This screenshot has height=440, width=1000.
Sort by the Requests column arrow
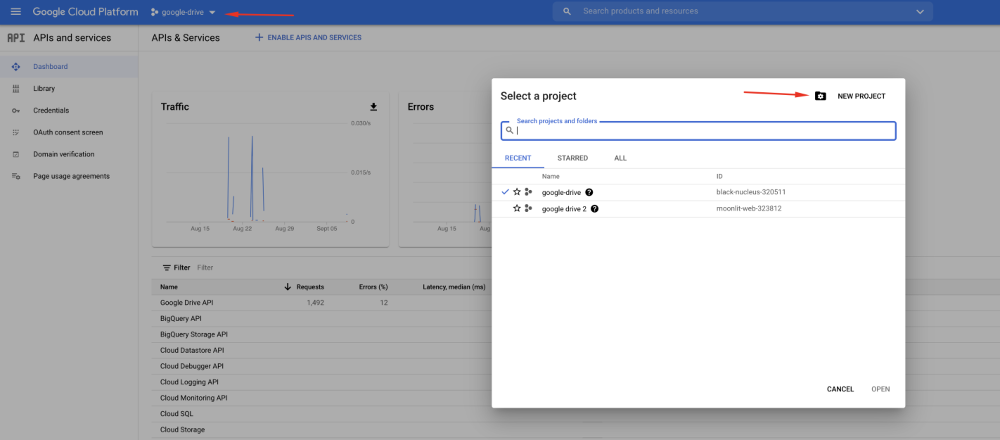point(288,287)
